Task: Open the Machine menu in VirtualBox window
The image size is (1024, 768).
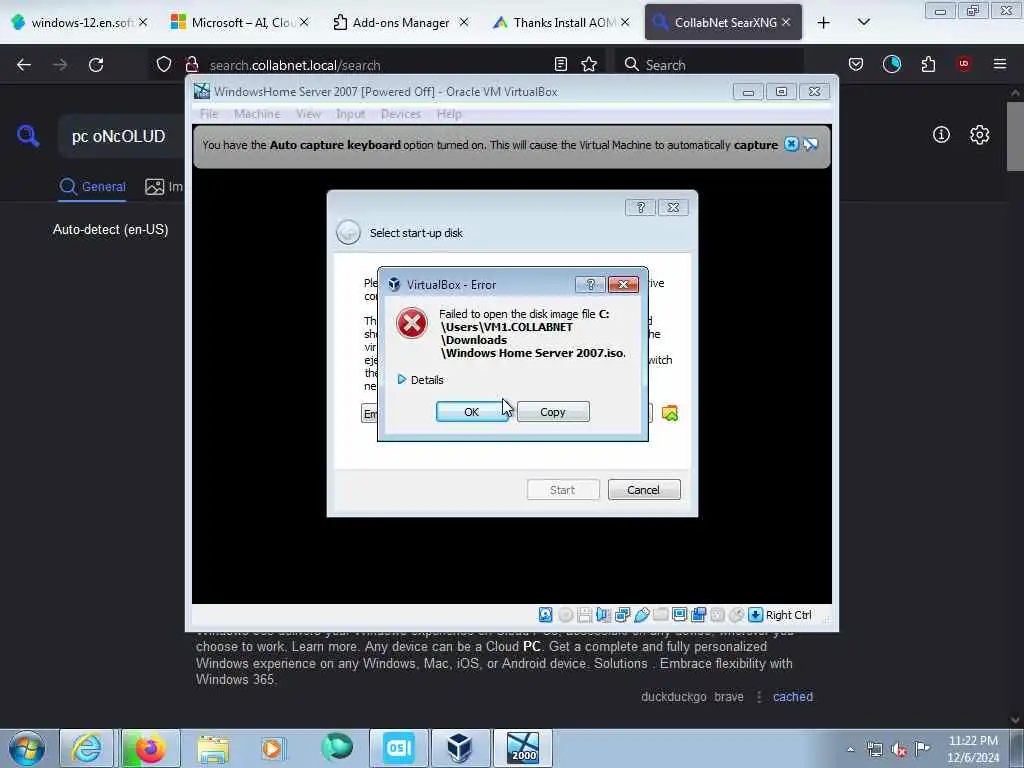Action: coord(257,114)
